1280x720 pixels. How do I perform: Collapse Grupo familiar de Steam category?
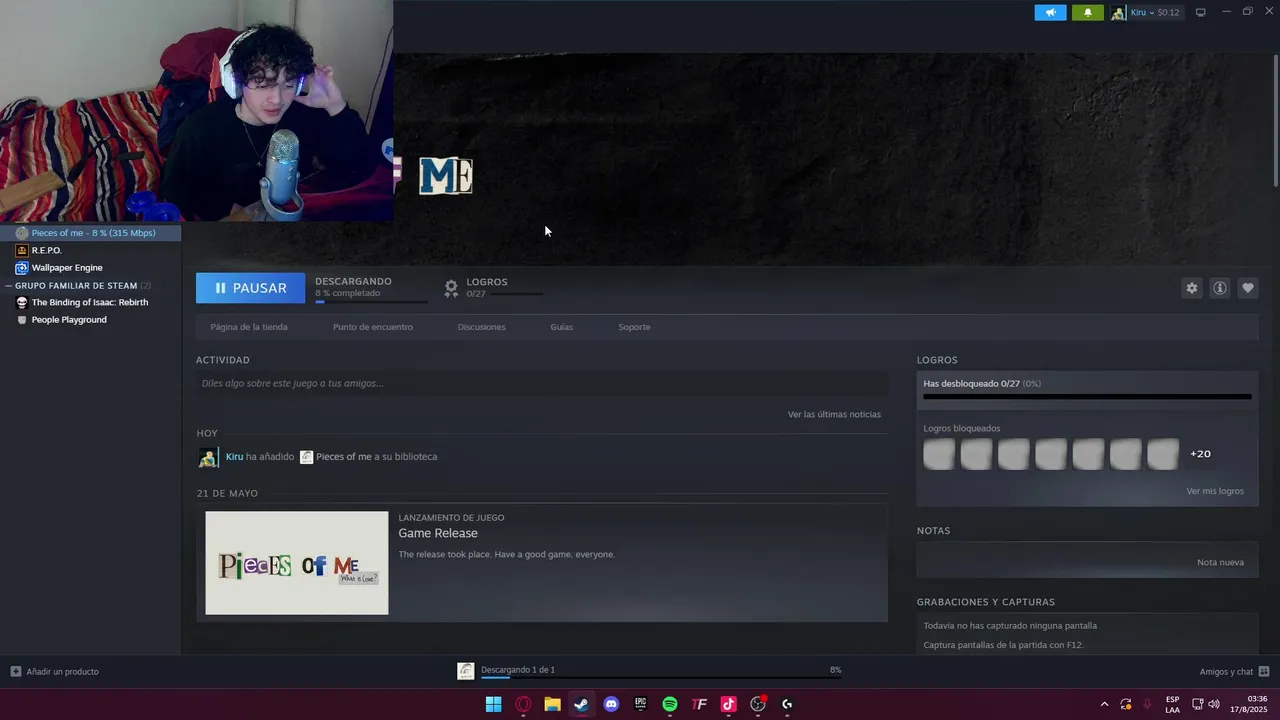[9, 286]
